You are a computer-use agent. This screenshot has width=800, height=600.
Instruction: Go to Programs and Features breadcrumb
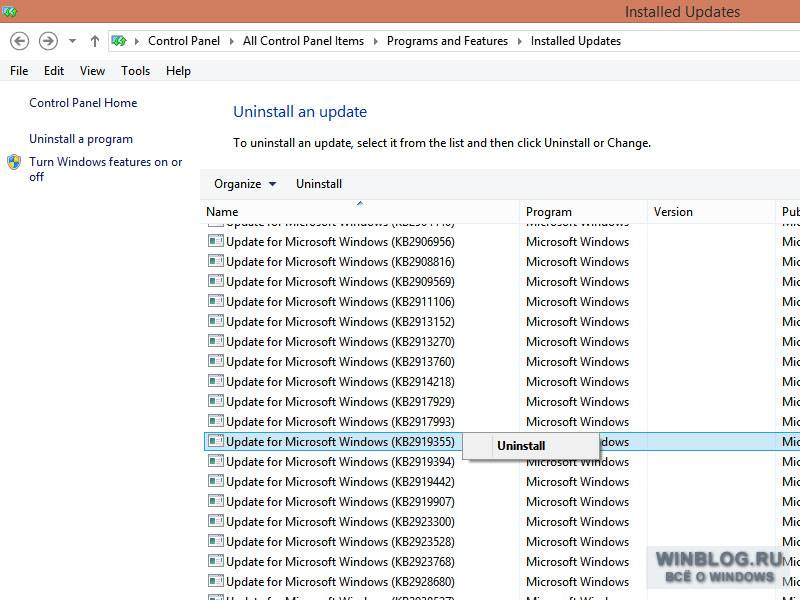[x=447, y=41]
